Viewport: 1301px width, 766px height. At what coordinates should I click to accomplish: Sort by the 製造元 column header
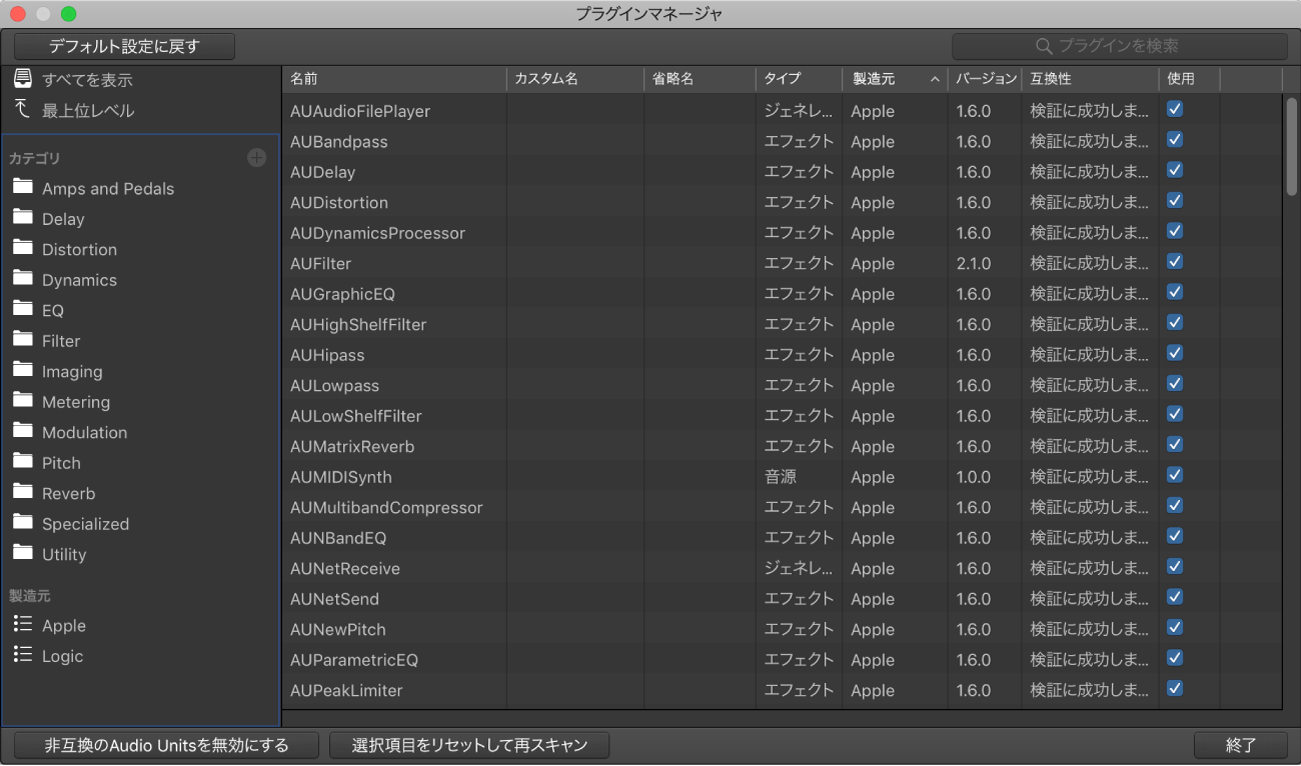coord(895,79)
